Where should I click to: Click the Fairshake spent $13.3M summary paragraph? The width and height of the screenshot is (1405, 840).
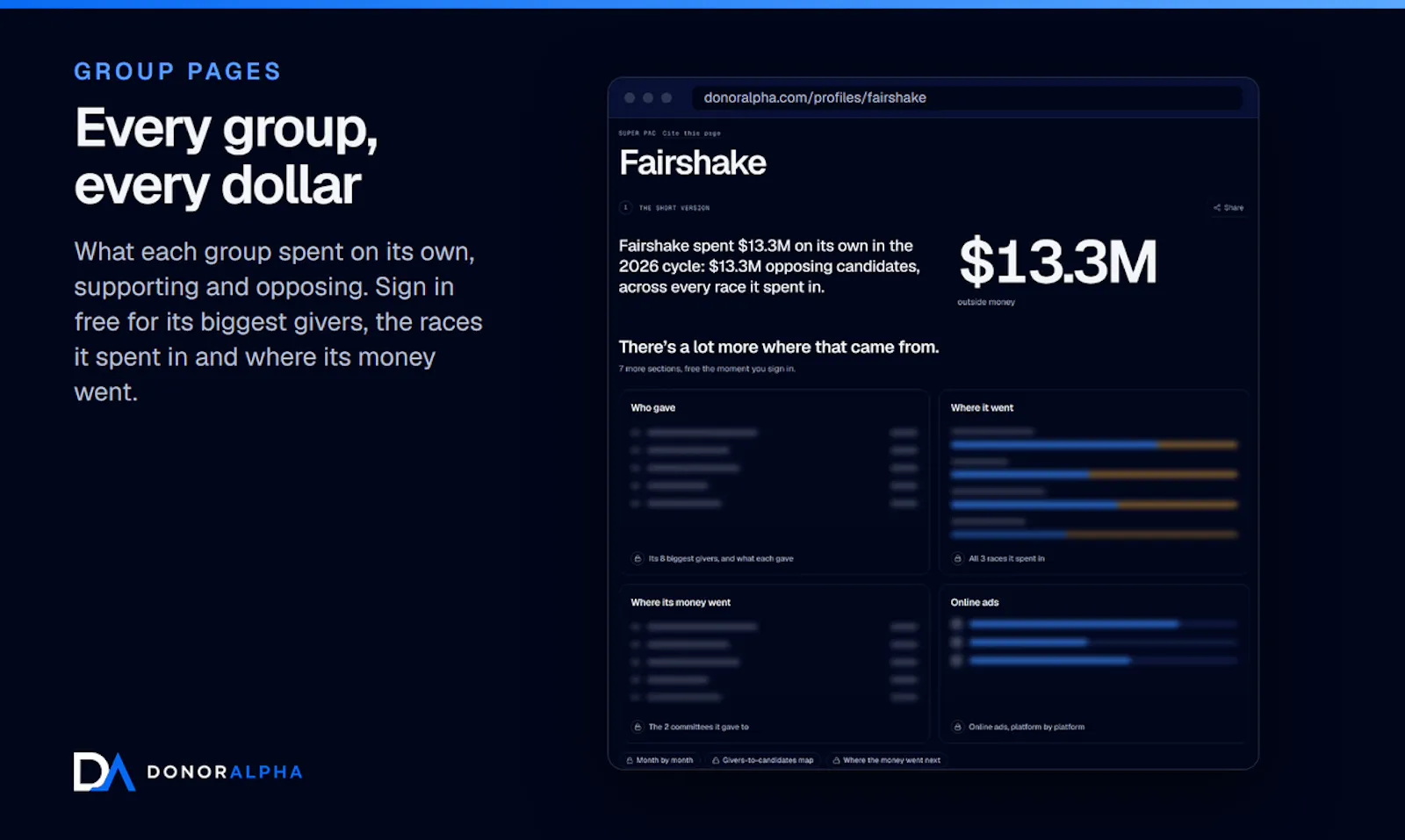pyautogui.click(x=769, y=266)
